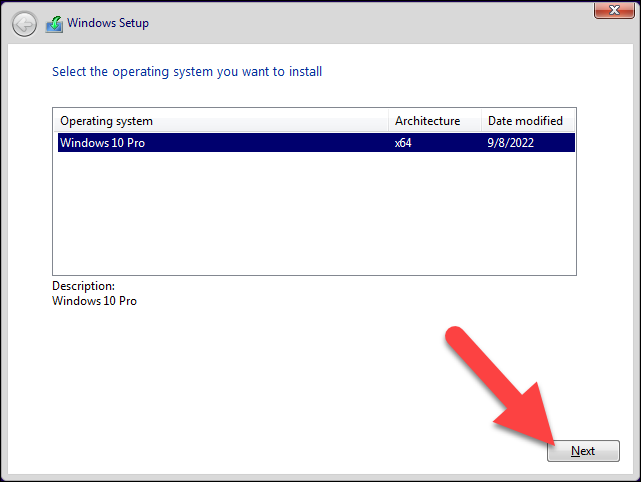Image resolution: width=641 pixels, height=482 pixels.
Task: Sort by Operating system column header
Action: [221, 121]
